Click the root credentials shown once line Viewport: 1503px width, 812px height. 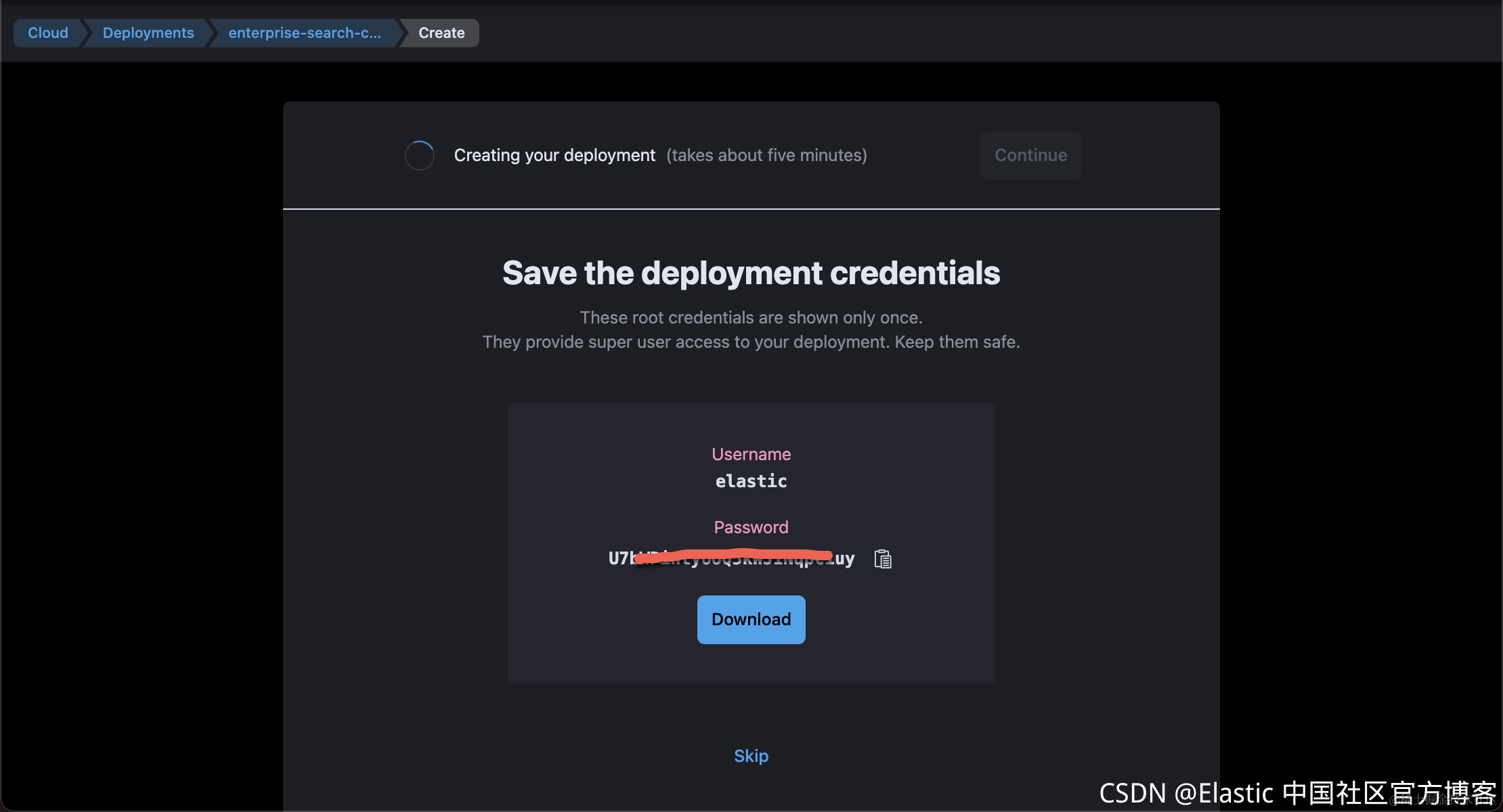tap(751, 317)
